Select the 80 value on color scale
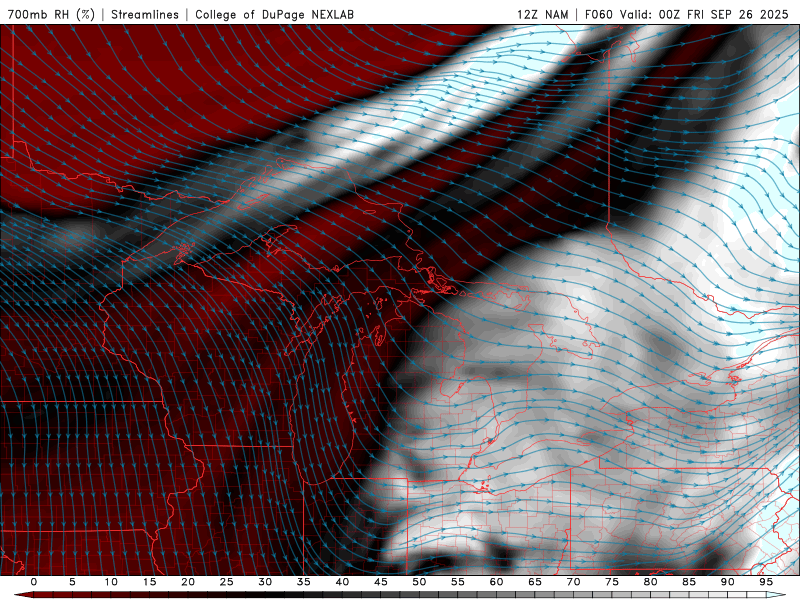Viewport: 800px width, 600px height. 651,582
